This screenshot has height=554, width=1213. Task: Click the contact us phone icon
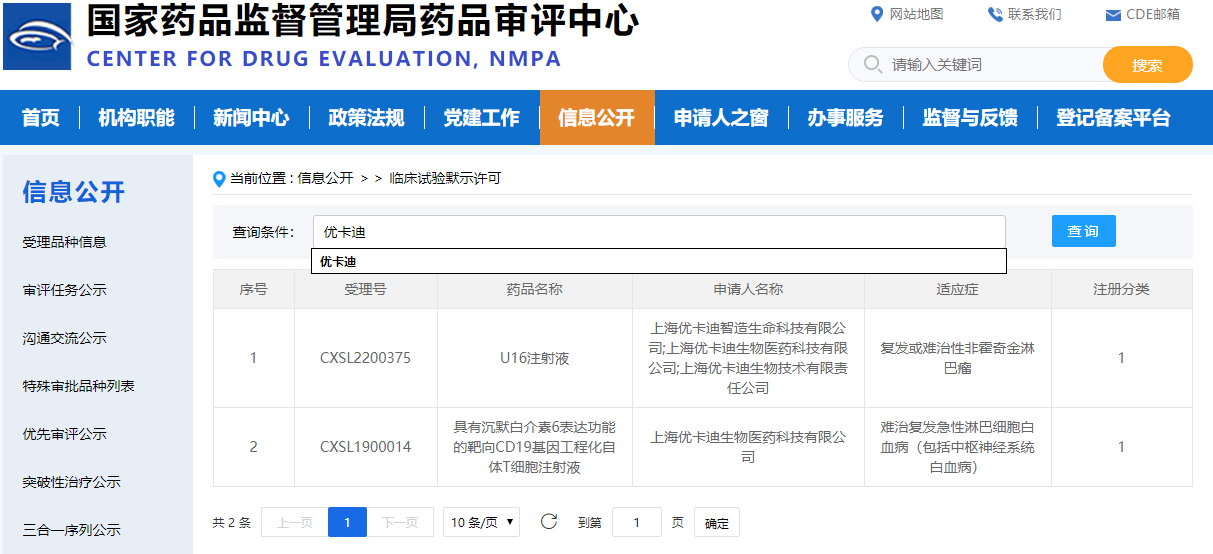pos(994,14)
